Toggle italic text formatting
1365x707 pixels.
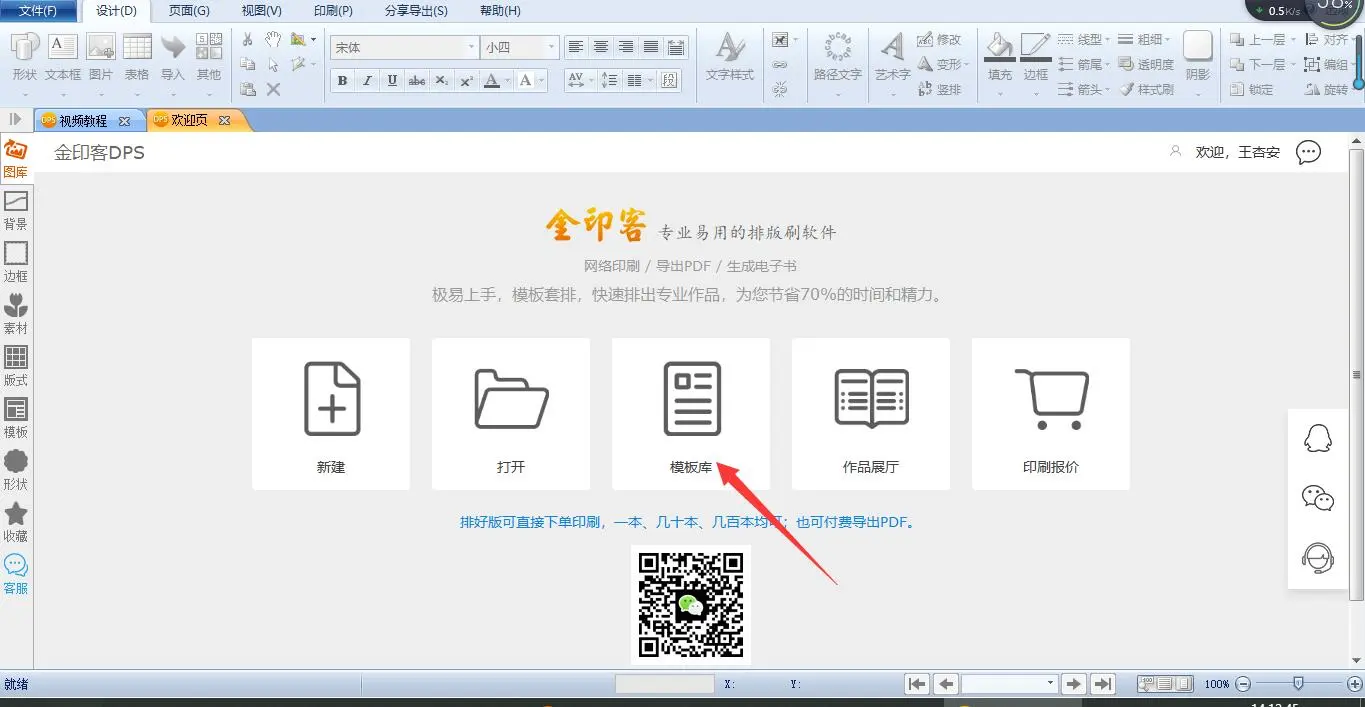tap(367, 81)
